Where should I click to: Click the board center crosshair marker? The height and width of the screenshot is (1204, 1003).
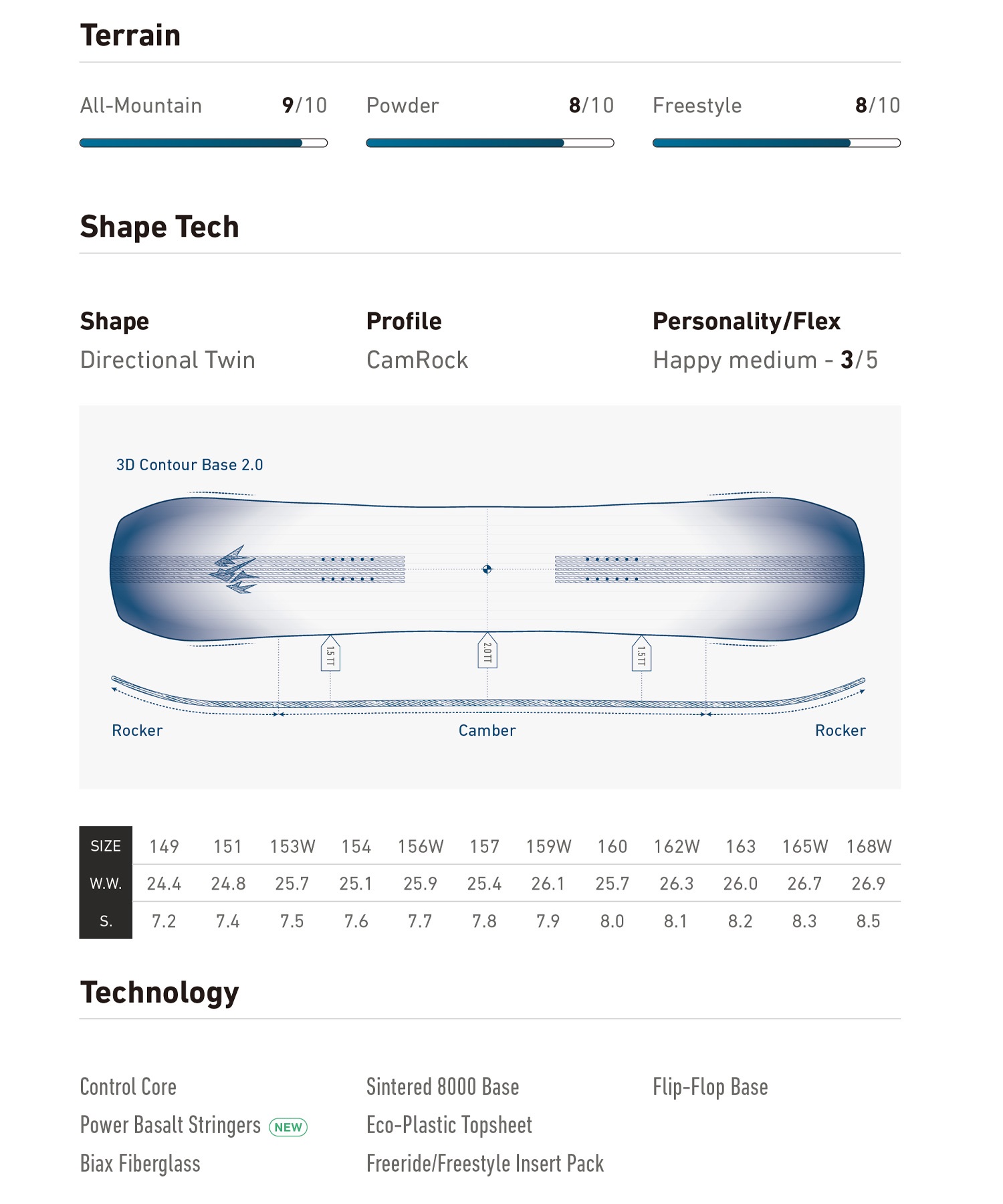pyautogui.click(x=487, y=569)
